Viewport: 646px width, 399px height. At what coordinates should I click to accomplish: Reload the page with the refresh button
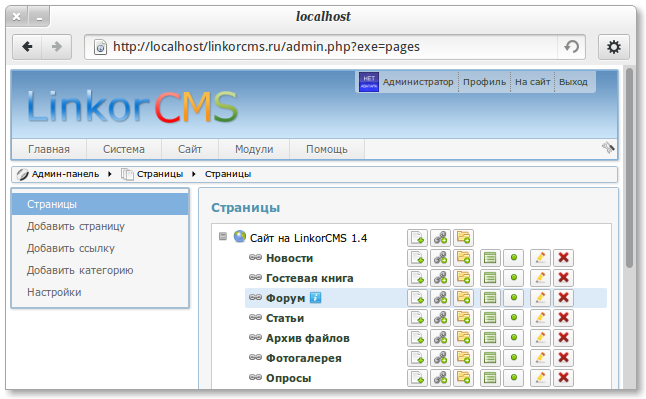571,47
